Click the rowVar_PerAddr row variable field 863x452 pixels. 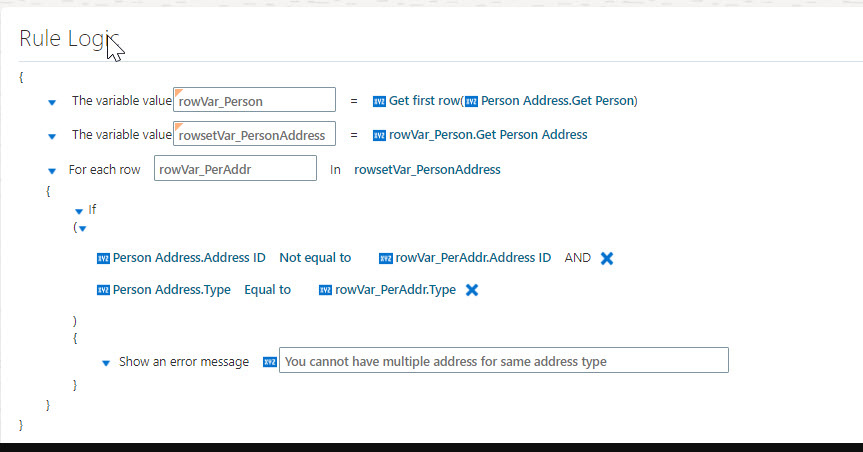(x=235, y=168)
